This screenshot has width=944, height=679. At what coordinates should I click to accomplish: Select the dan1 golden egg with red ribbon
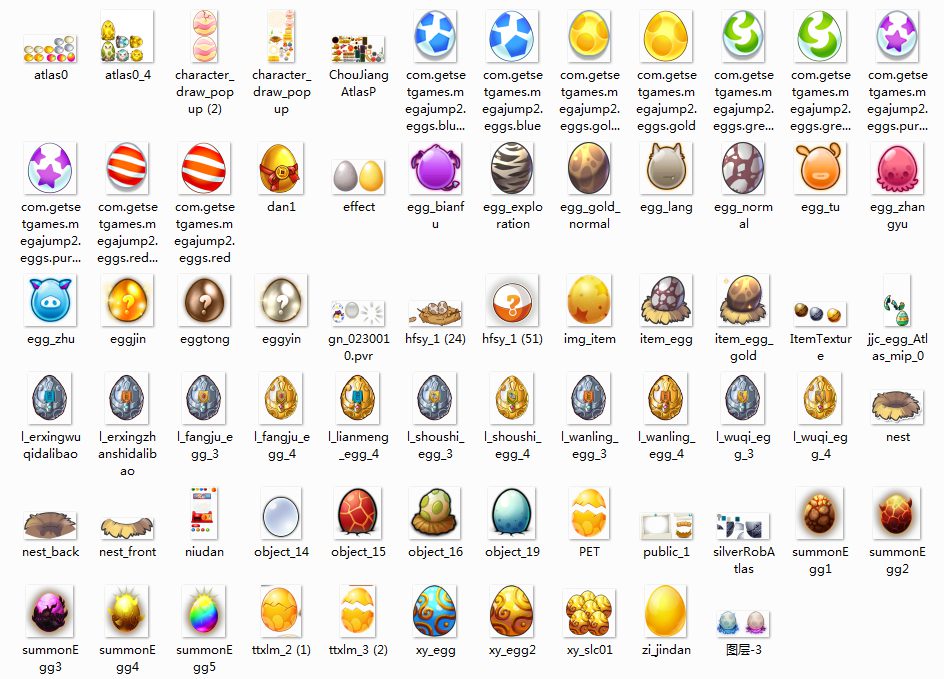[x=281, y=168]
